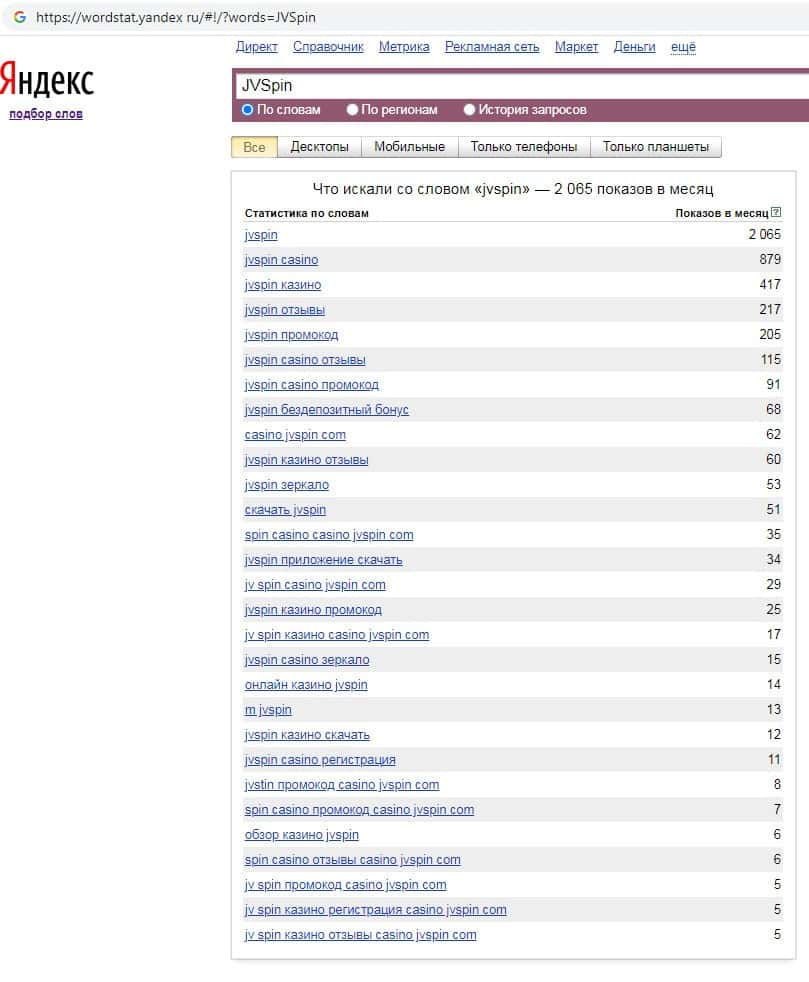Open the jvspin casino регистрация link
Viewport: 809px width, 982px height.
pyautogui.click(x=320, y=761)
